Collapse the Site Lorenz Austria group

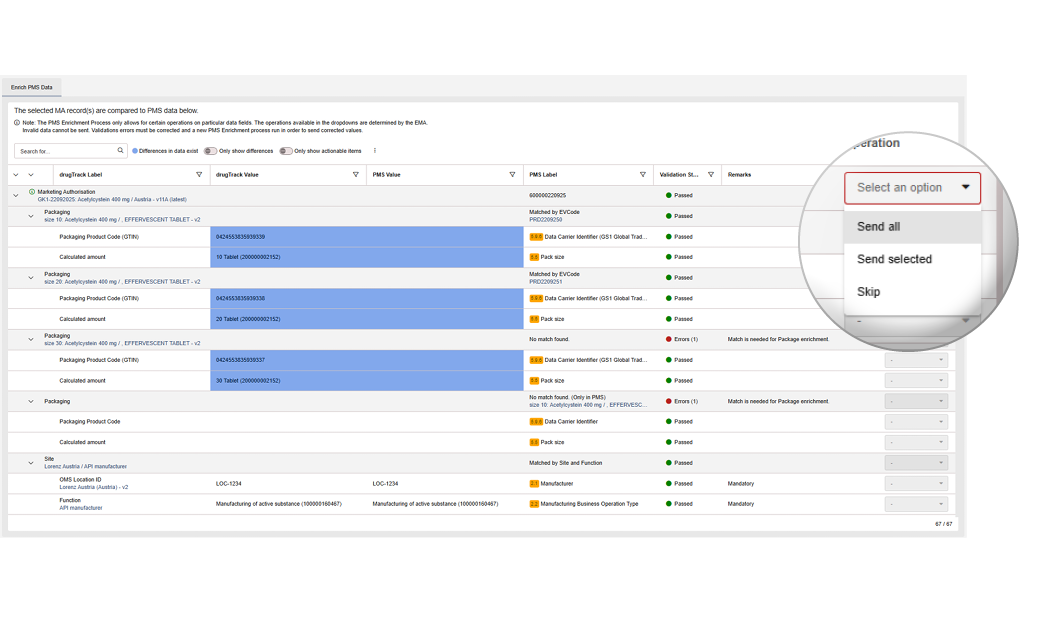(31, 463)
